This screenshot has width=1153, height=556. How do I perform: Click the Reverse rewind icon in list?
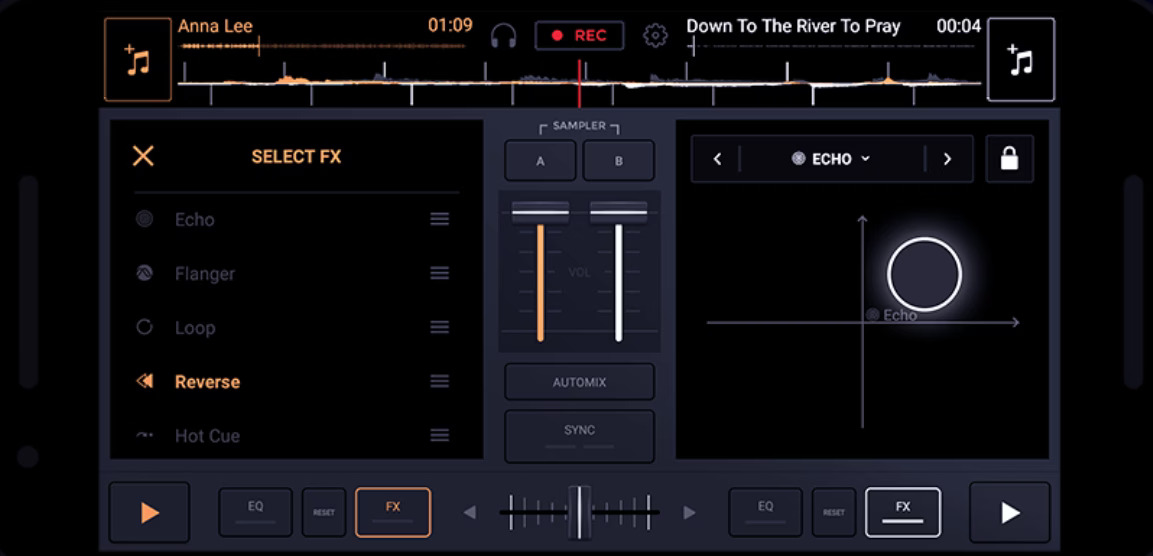tap(145, 381)
